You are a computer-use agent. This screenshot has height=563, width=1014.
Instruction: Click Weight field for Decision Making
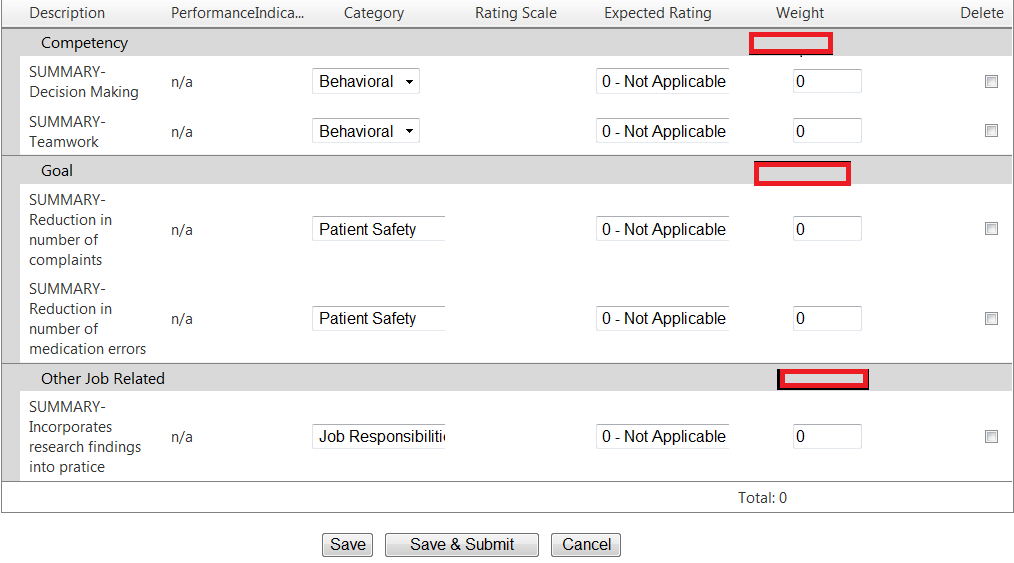tap(827, 82)
